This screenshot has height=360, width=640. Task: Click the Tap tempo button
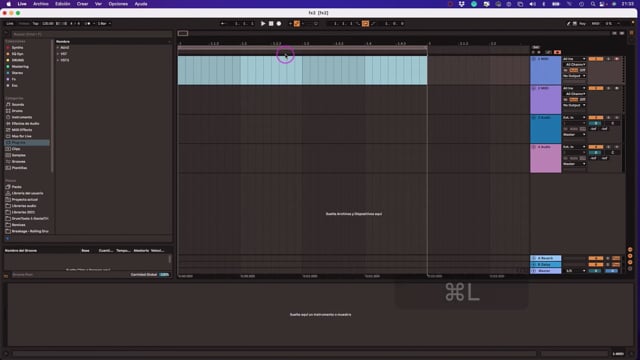(36, 24)
